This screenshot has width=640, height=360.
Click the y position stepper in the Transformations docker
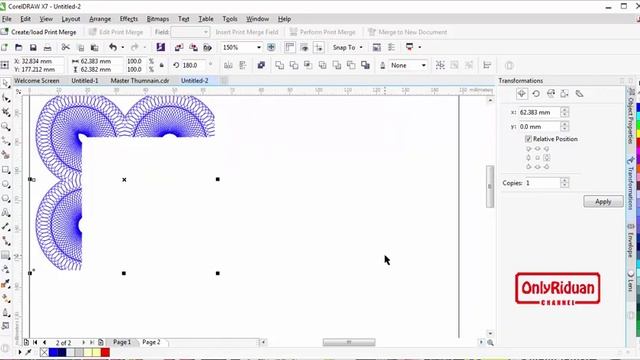tap(564, 127)
